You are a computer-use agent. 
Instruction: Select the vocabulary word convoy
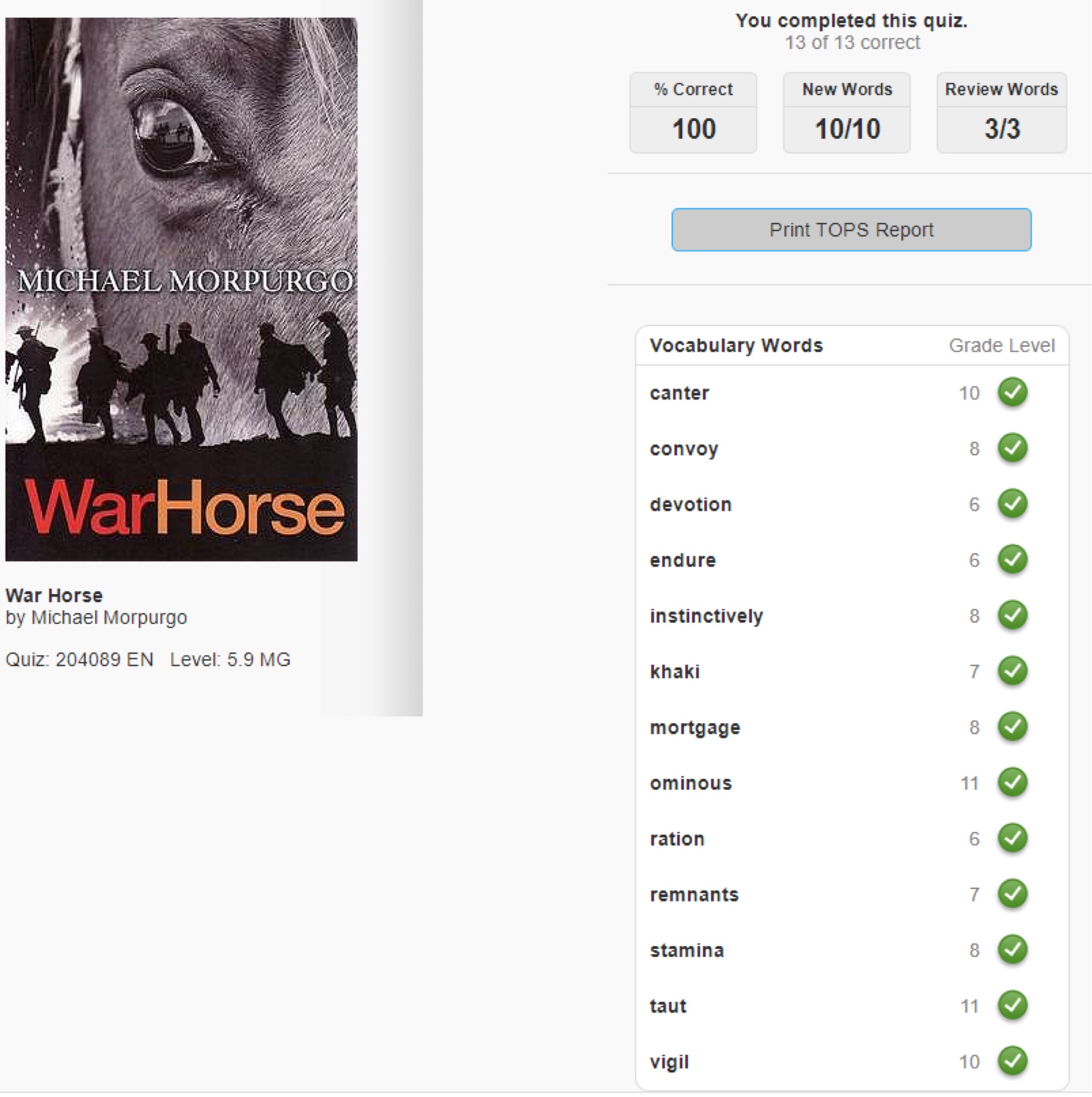tap(683, 450)
